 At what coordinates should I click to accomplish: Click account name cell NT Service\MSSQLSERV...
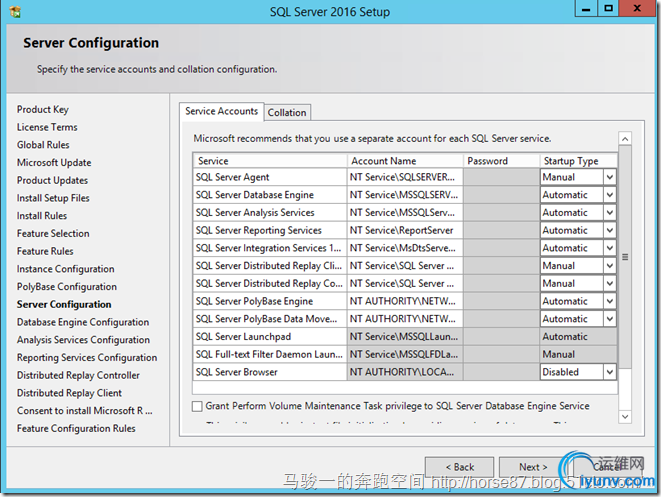[x=405, y=195]
